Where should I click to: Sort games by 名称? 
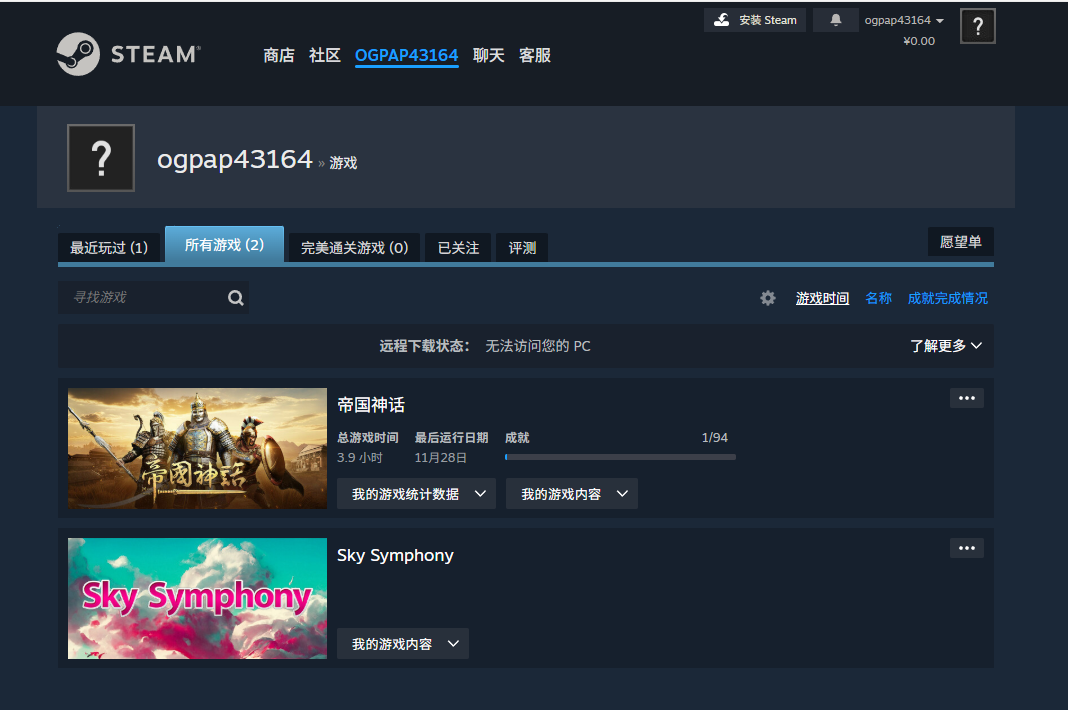[878, 298]
